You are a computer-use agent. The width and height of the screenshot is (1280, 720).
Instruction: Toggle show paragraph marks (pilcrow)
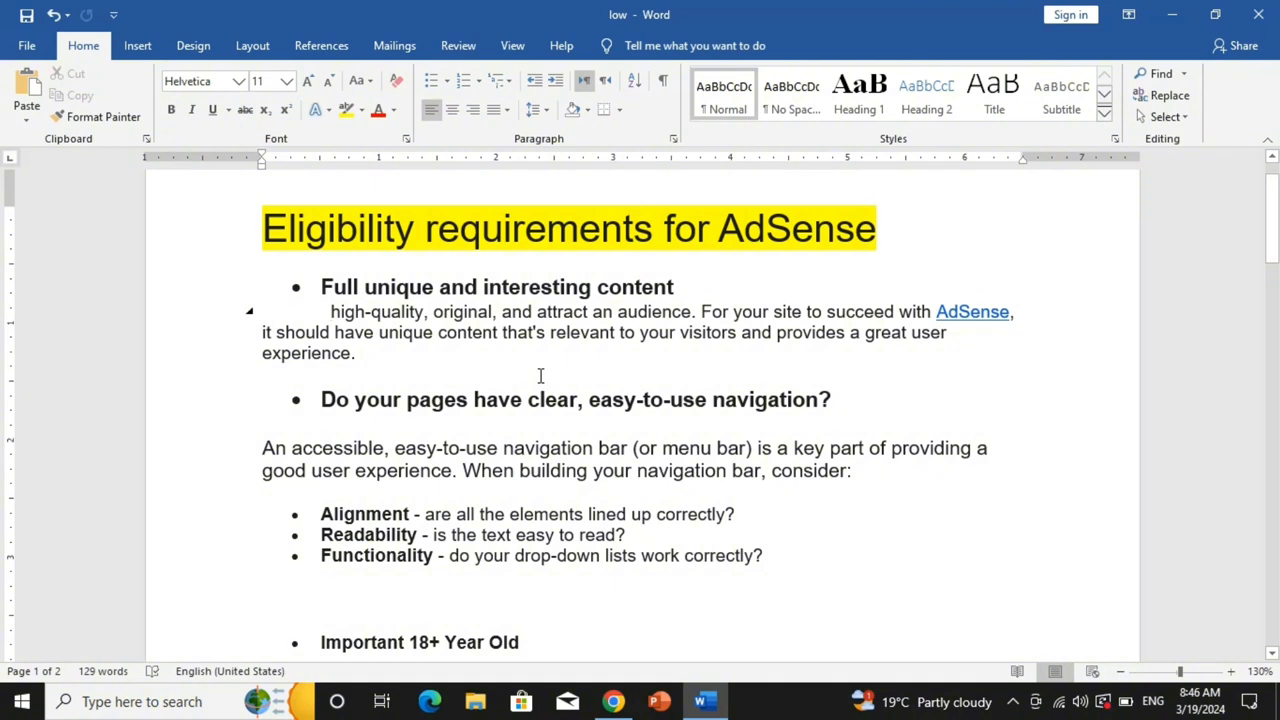pos(662,81)
